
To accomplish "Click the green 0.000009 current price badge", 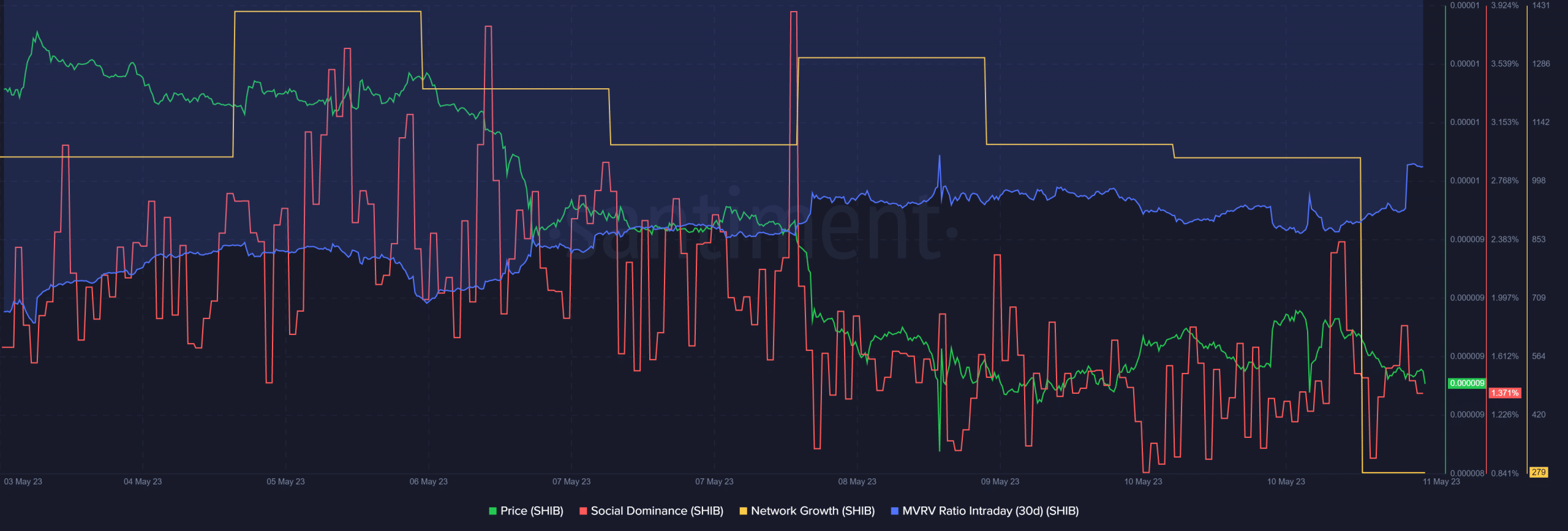I will [x=1467, y=383].
